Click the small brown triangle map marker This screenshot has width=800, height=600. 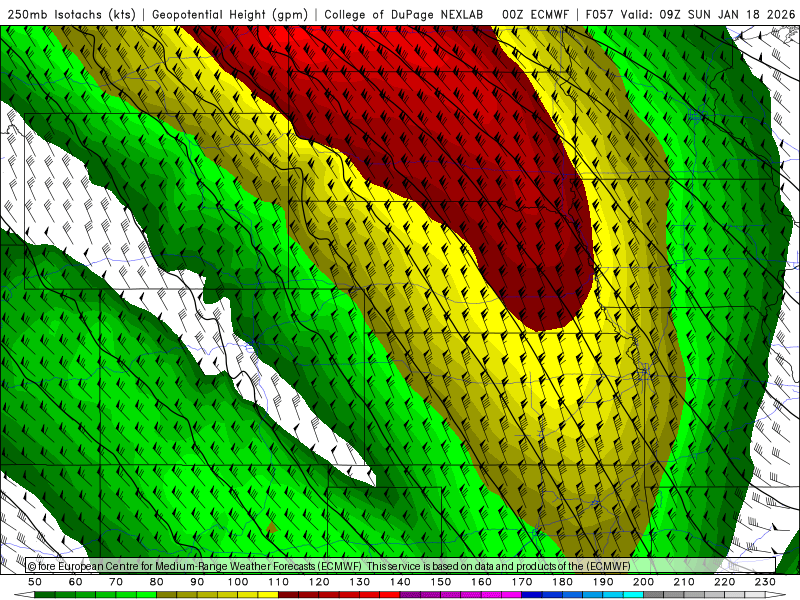[271, 527]
